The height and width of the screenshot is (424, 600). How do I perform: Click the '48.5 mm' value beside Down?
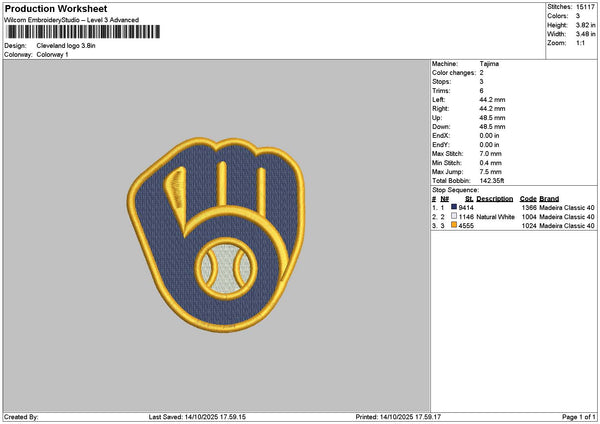(x=492, y=127)
